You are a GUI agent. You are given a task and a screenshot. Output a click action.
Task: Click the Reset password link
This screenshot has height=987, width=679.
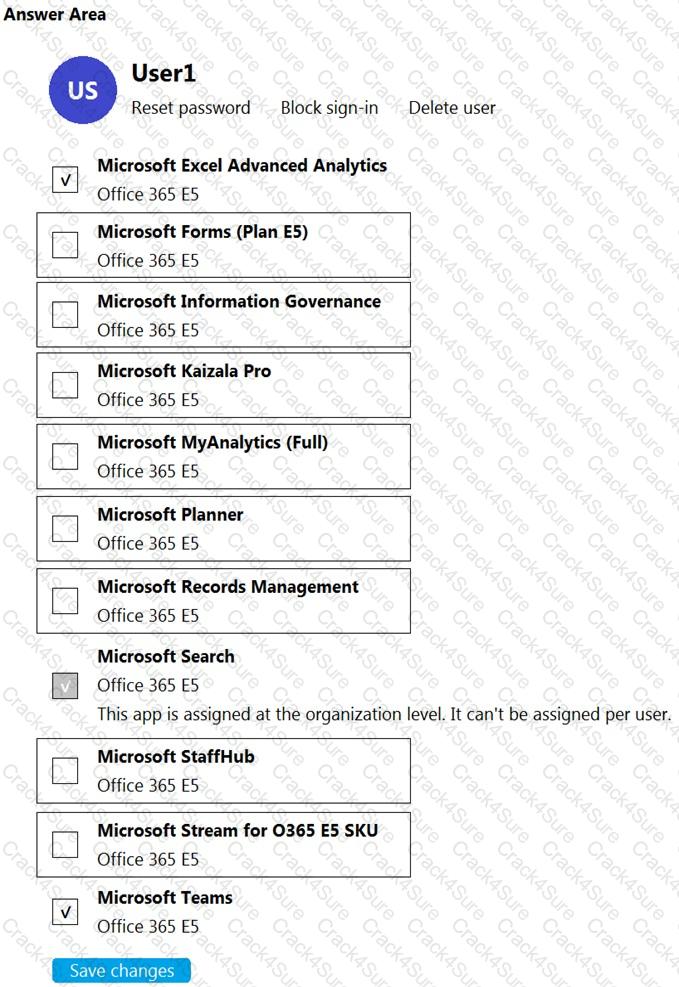pos(192,107)
